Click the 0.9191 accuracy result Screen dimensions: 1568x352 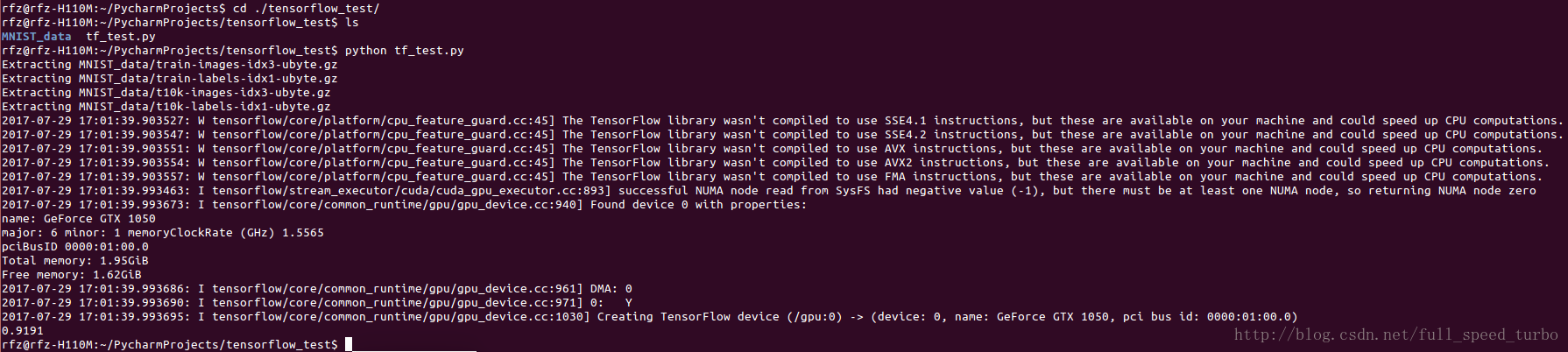[23, 331]
